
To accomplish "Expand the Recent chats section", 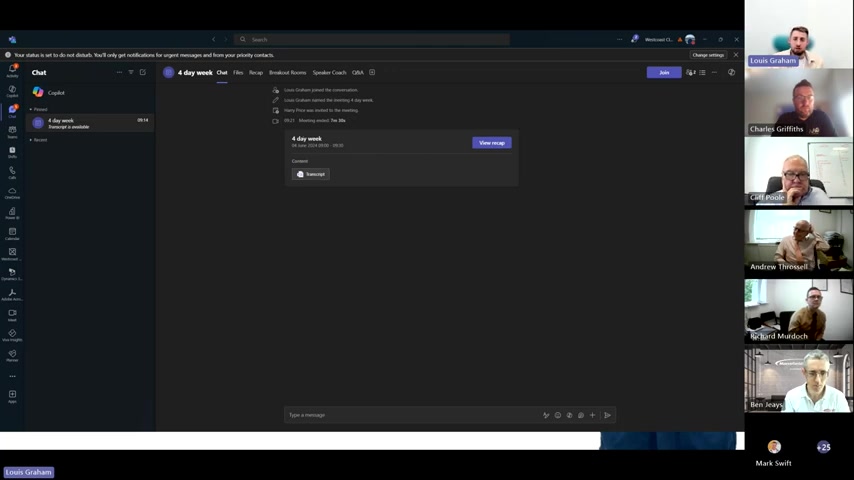I will click(38, 140).
